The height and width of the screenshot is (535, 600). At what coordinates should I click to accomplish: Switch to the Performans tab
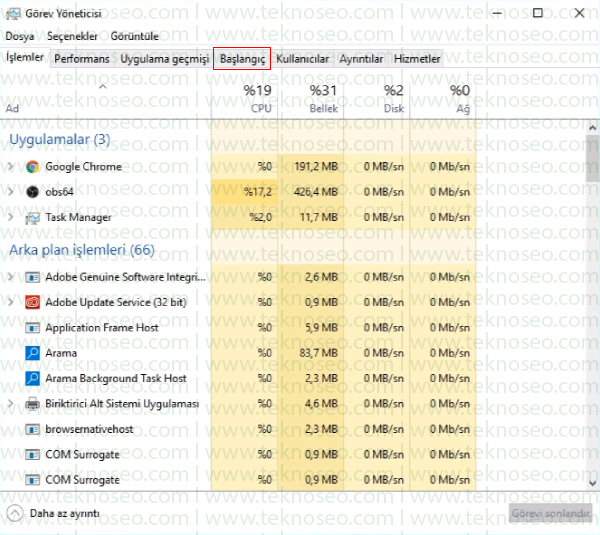pyautogui.click(x=82, y=59)
